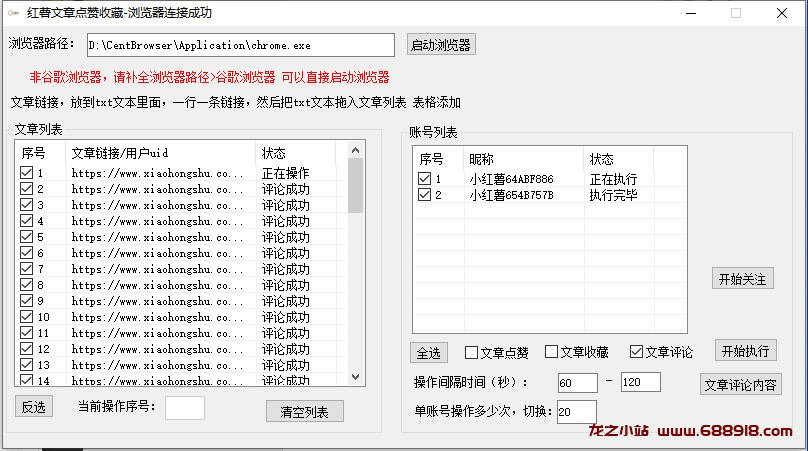Click 启动浏览器 button to launch browser

pyautogui.click(x=440, y=45)
